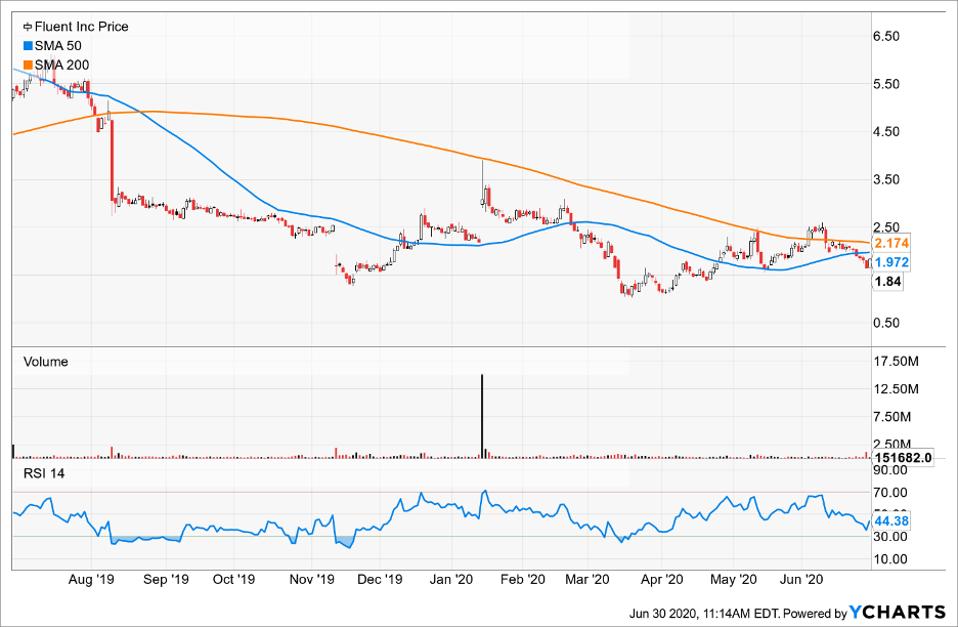The height and width of the screenshot is (627, 958).
Task: Click the Sep '19 date axis label
Action: tap(166, 580)
